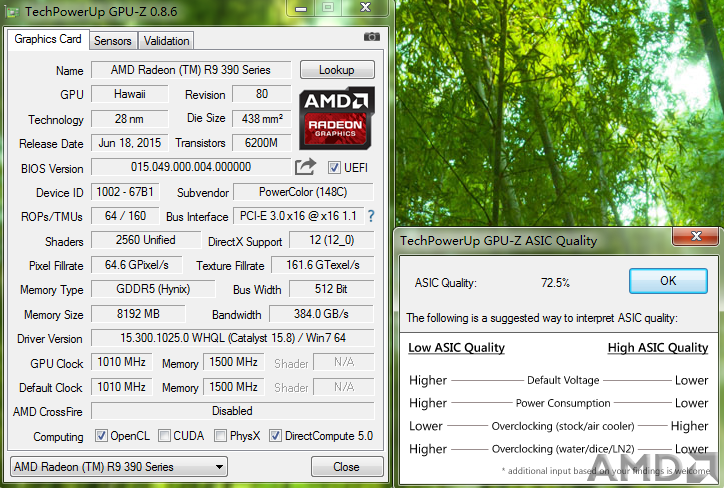Toggle the OpenCL checkbox
Screen dimensions: 724x488
tap(101, 435)
